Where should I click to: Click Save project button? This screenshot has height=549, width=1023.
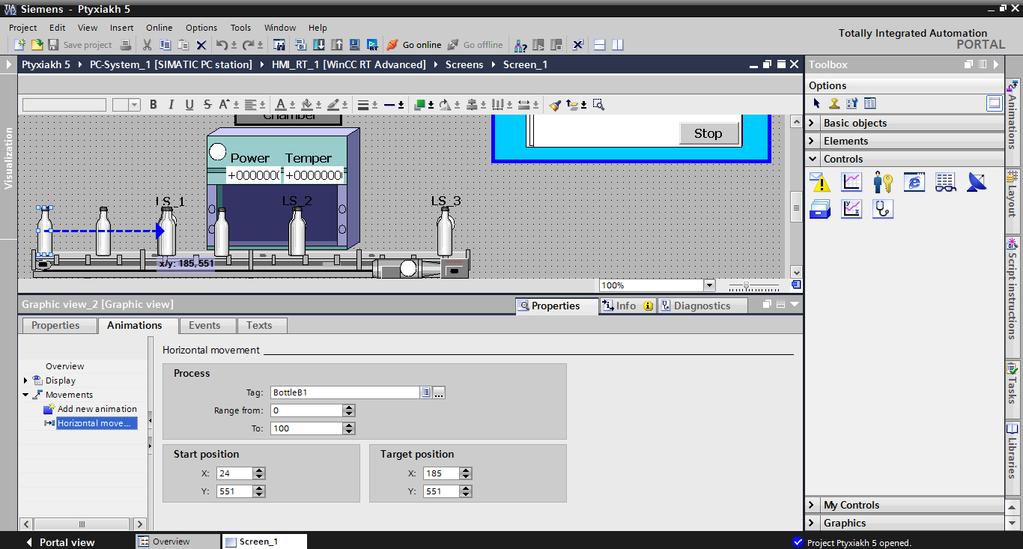[80, 45]
